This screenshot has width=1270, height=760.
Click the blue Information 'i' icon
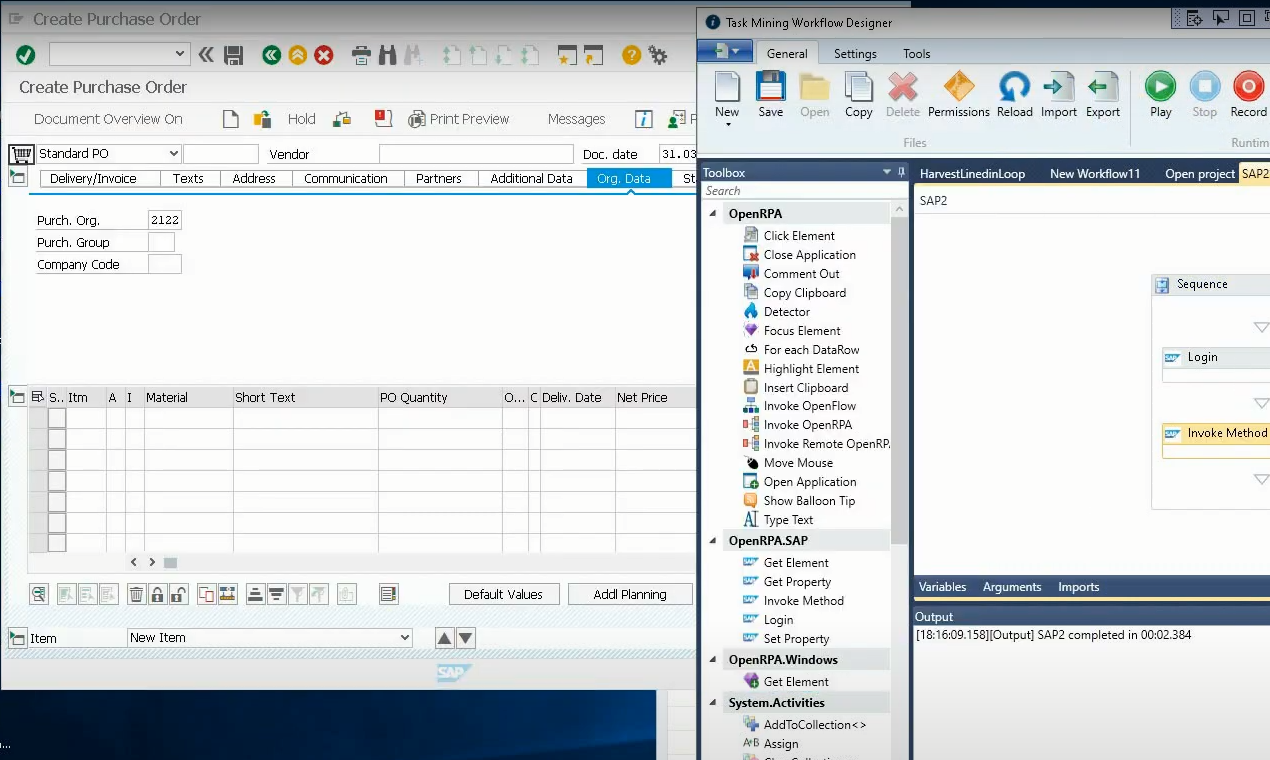(645, 119)
